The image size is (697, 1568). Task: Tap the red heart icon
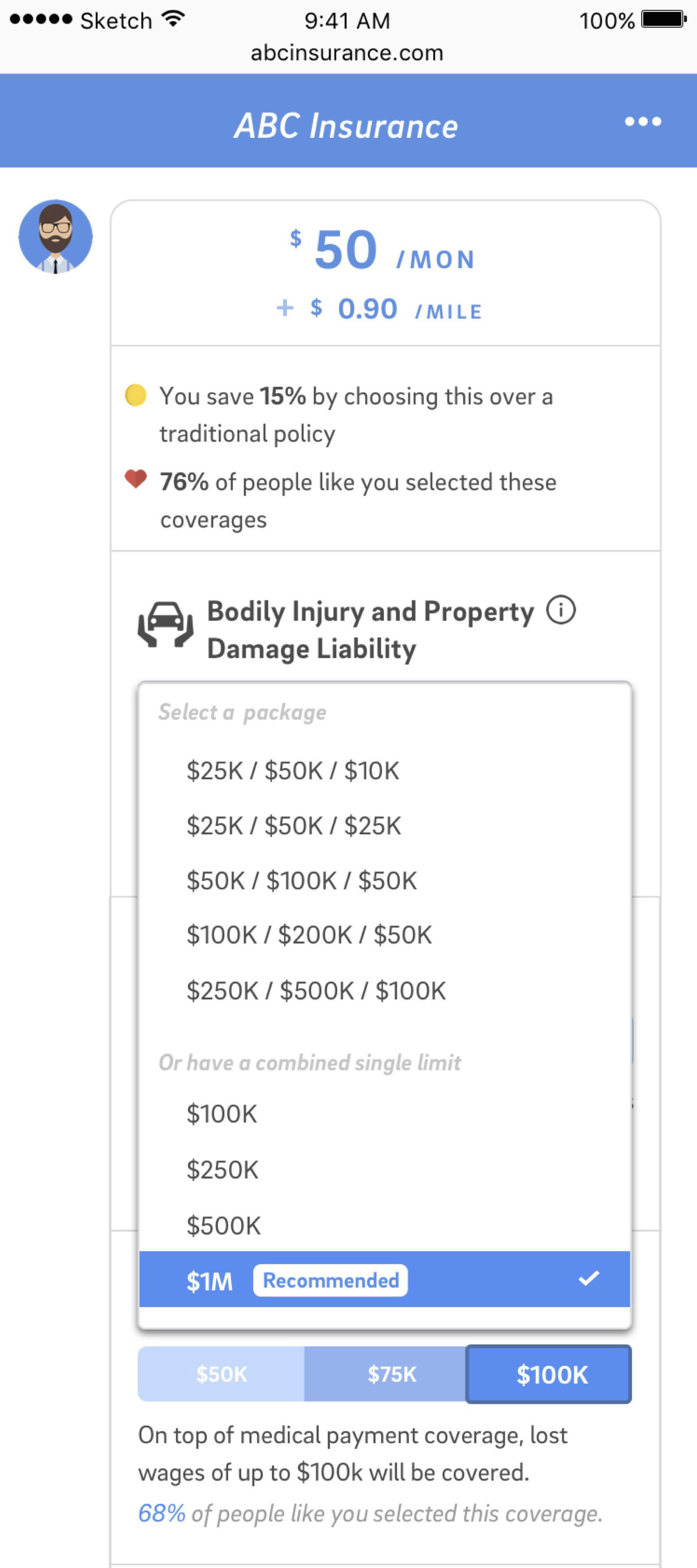[135, 479]
